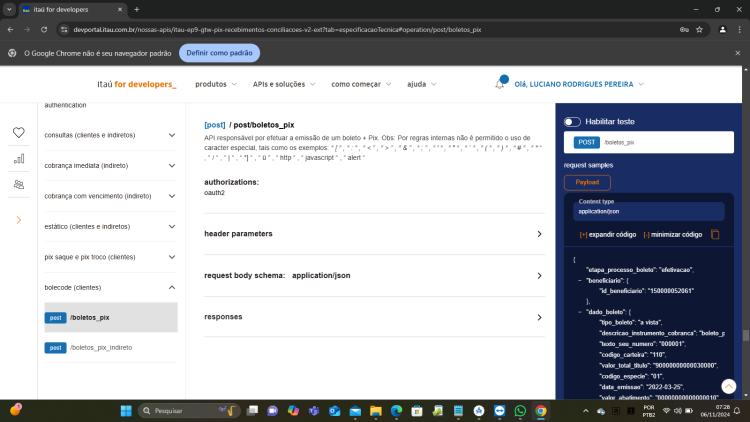This screenshot has height=422, width=750.
Task: Open user menu Olá, LUCIANO RODRIGUES PEREIRA
Action: [x=579, y=84]
